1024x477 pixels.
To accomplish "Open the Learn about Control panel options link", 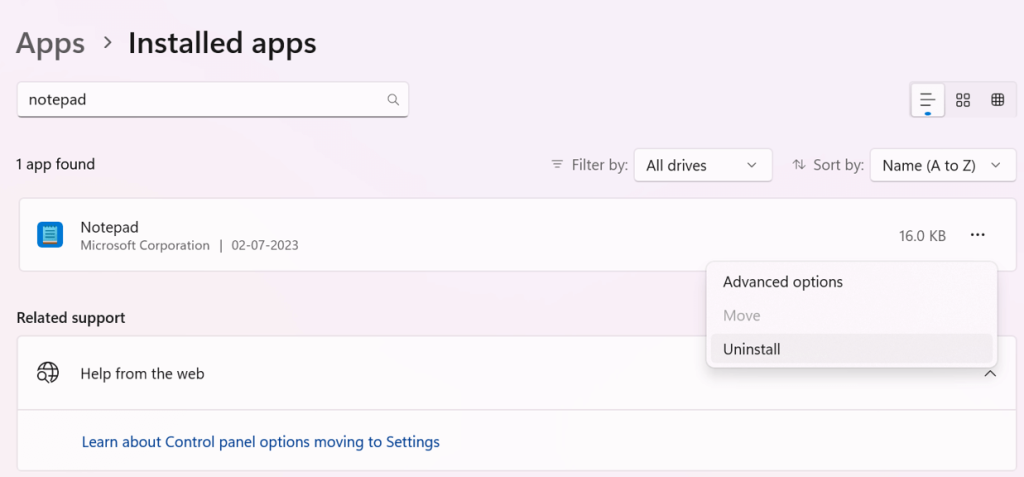I will (x=260, y=441).
